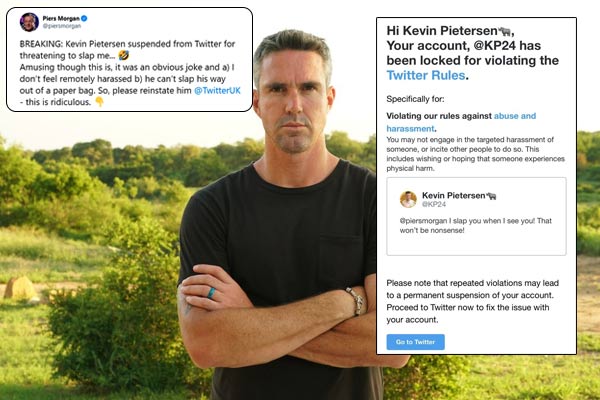The height and width of the screenshot is (400, 600).
Task: Click the pointing-down hand emoji
Action: [99, 102]
